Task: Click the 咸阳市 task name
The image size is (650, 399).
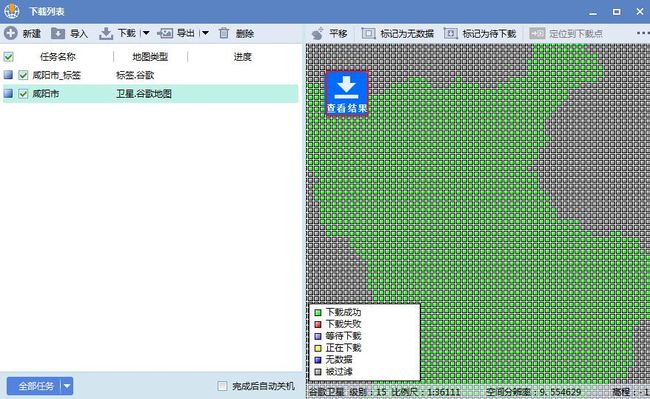Action: (x=46, y=94)
